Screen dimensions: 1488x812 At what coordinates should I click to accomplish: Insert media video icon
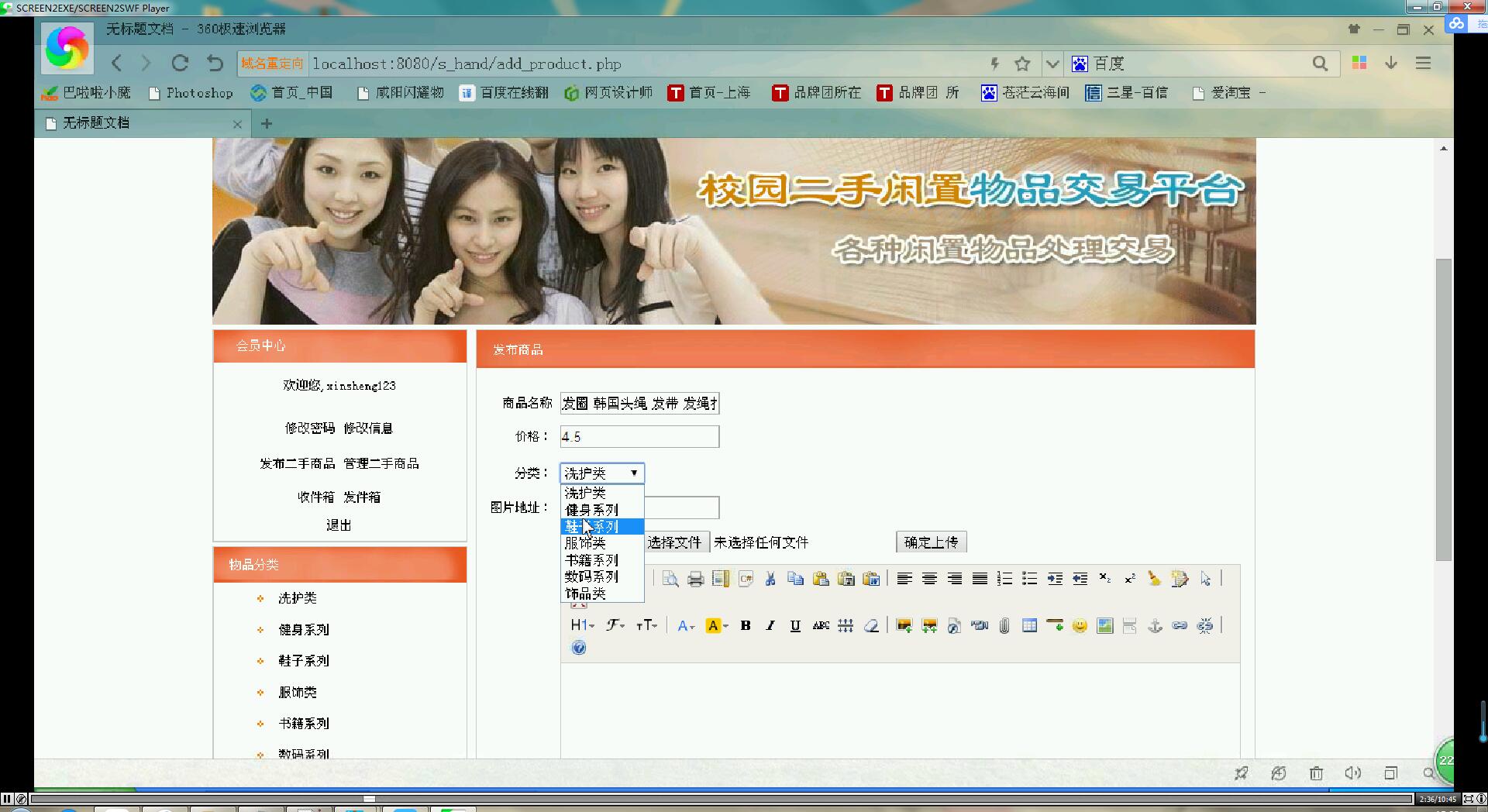[980, 626]
